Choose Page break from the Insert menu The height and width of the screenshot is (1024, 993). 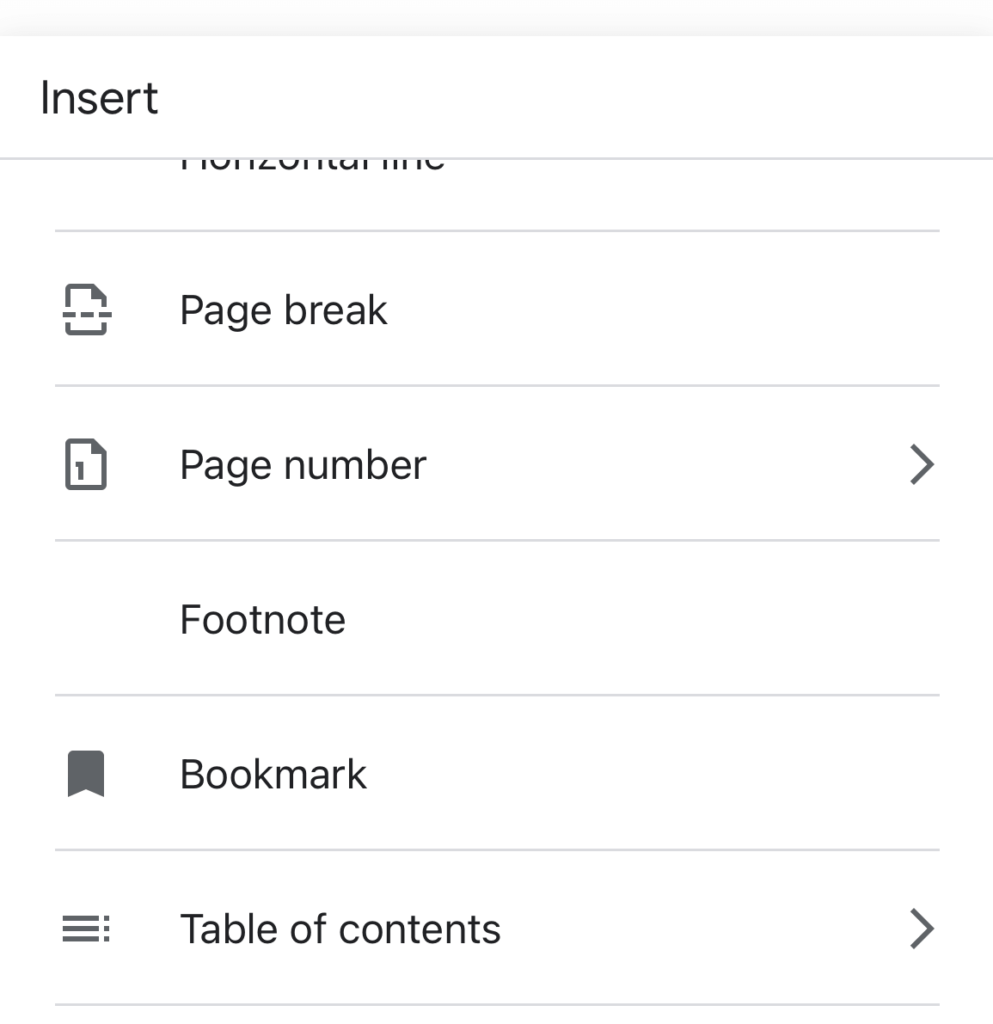pos(283,309)
